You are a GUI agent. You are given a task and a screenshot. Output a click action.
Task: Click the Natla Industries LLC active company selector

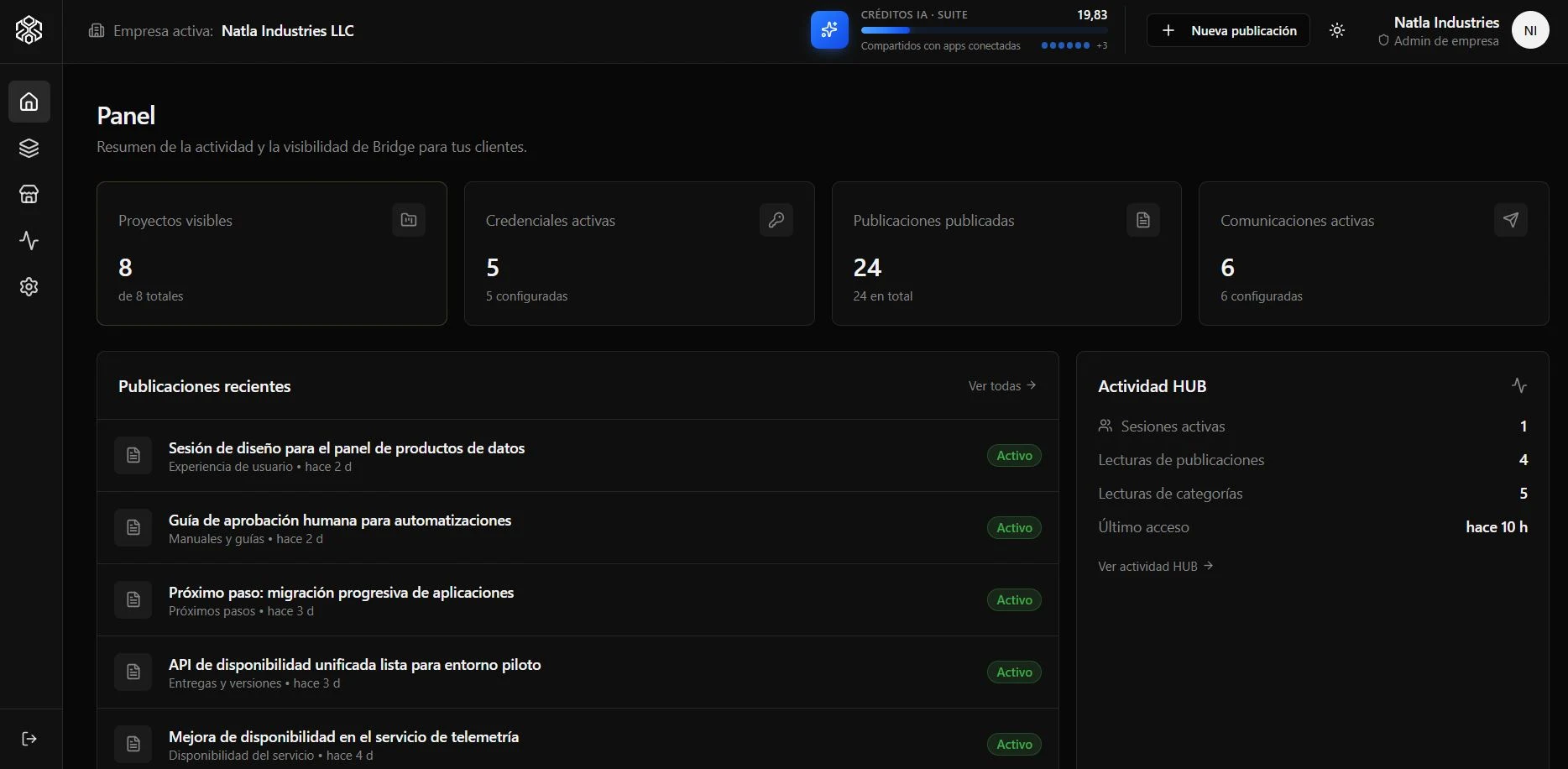pos(222,31)
